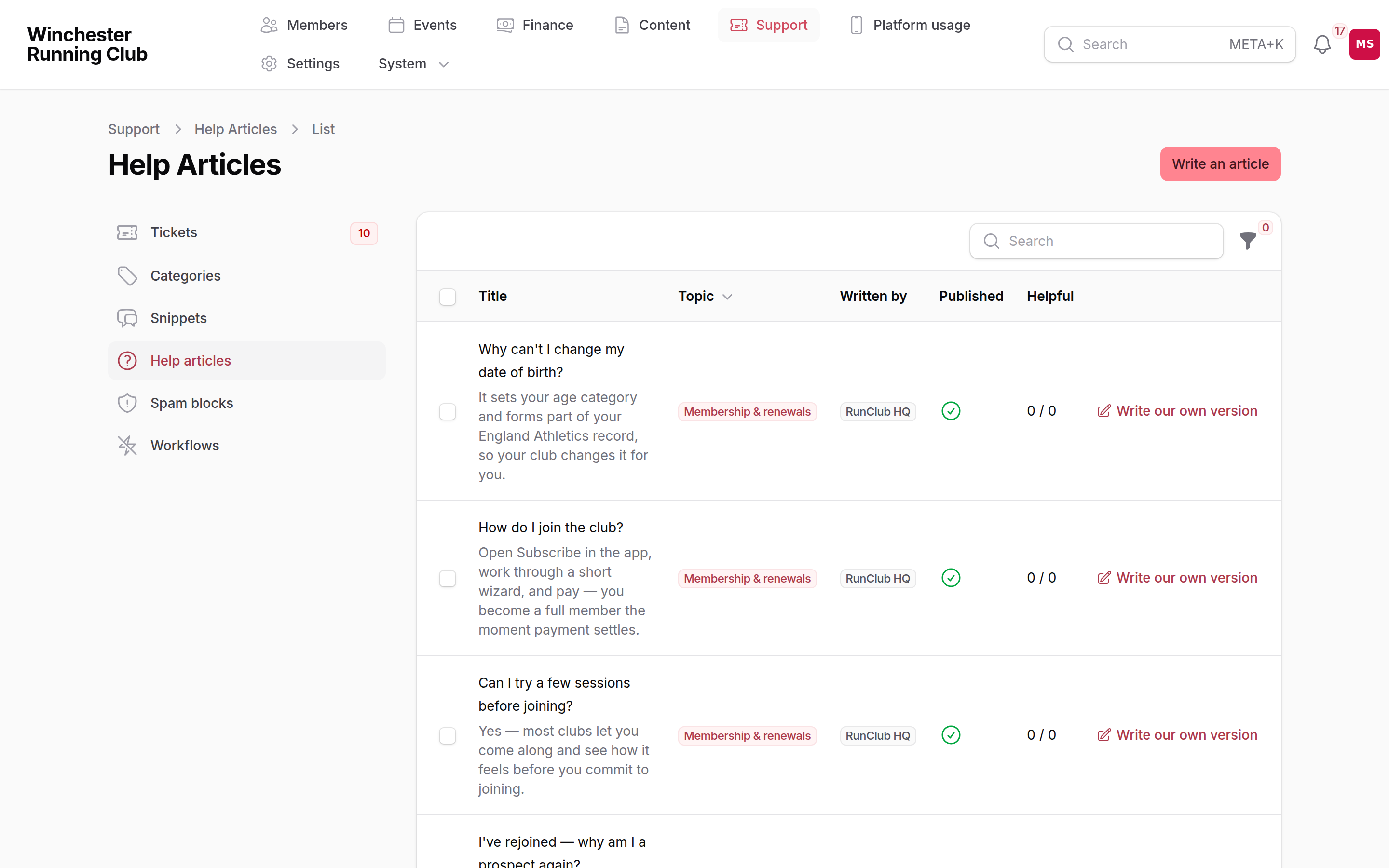The width and height of the screenshot is (1389, 868).
Task: Write our own version of date of birth article
Action: (1177, 411)
